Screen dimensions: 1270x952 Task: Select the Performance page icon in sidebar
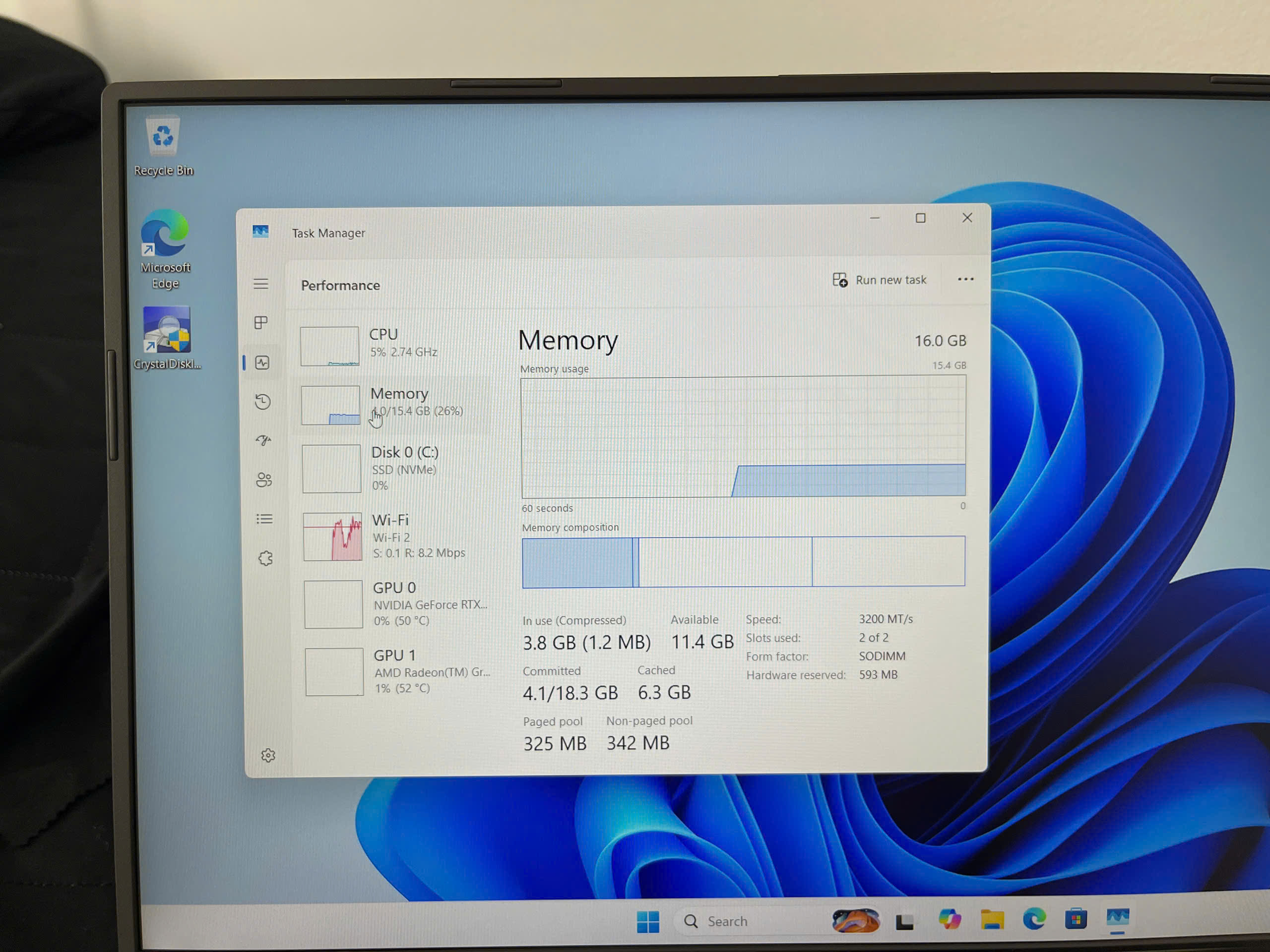click(x=262, y=362)
